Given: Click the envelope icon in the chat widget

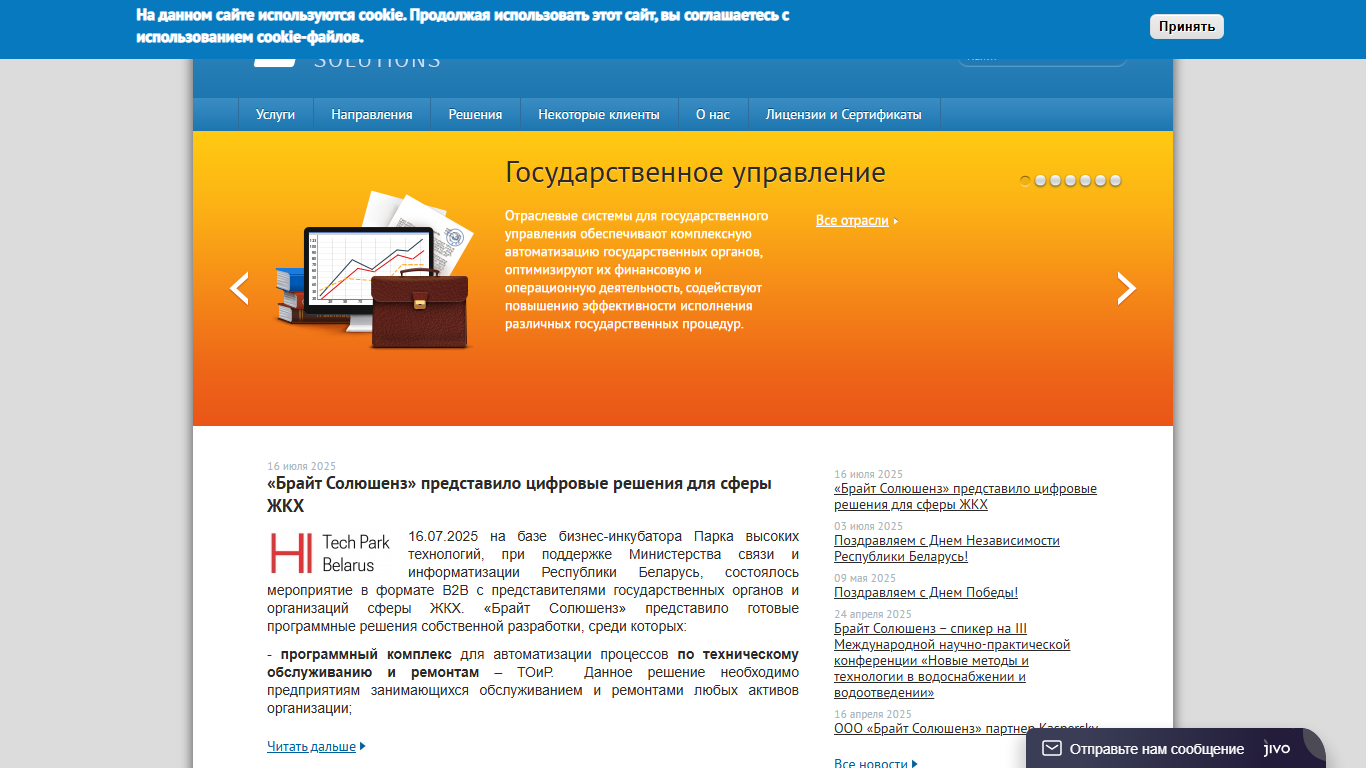Looking at the screenshot, I should click(x=1051, y=748).
